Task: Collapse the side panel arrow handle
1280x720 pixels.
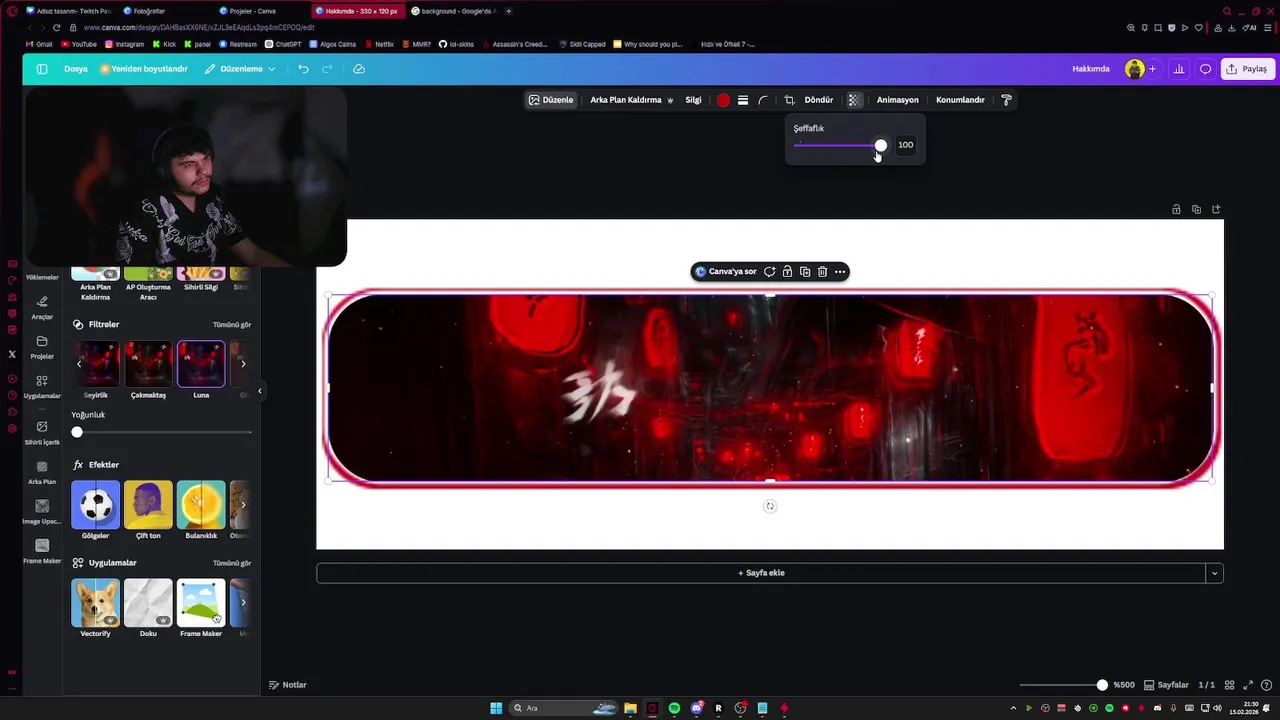Action: click(260, 391)
